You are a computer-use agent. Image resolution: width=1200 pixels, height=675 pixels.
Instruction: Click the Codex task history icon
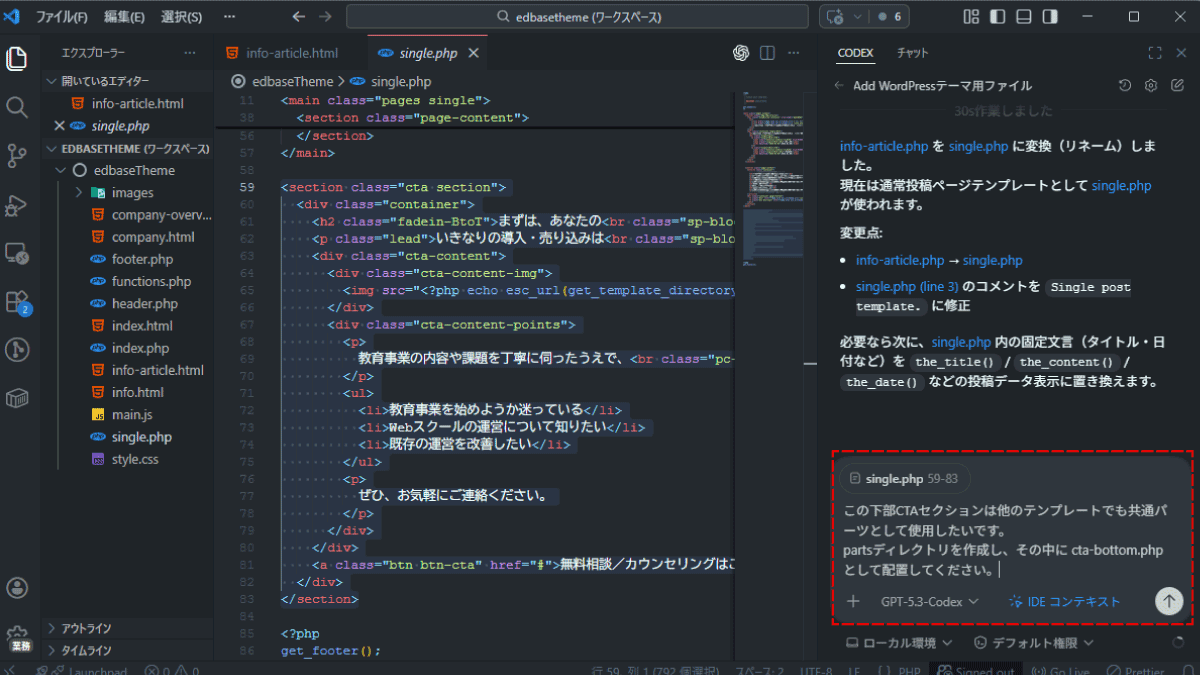tap(1125, 86)
